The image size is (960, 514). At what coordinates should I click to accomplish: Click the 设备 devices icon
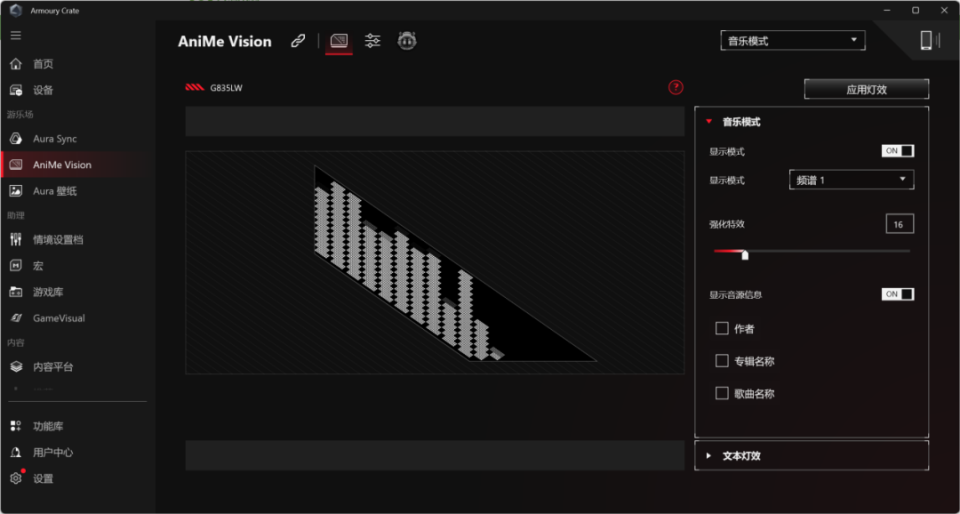(16, 90)
